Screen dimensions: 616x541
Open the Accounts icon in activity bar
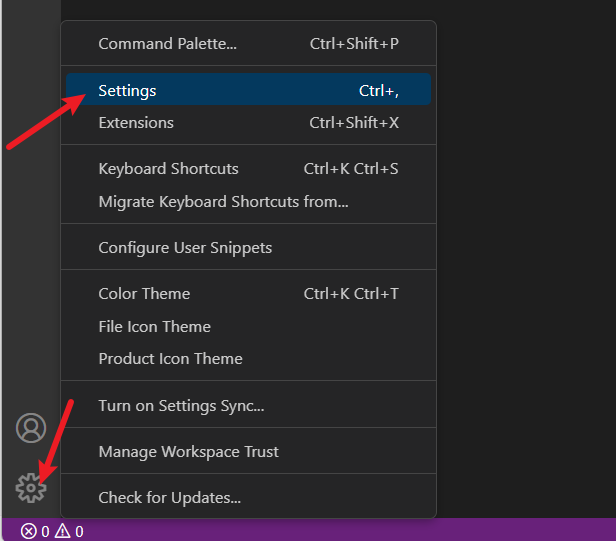pos(31,428)
